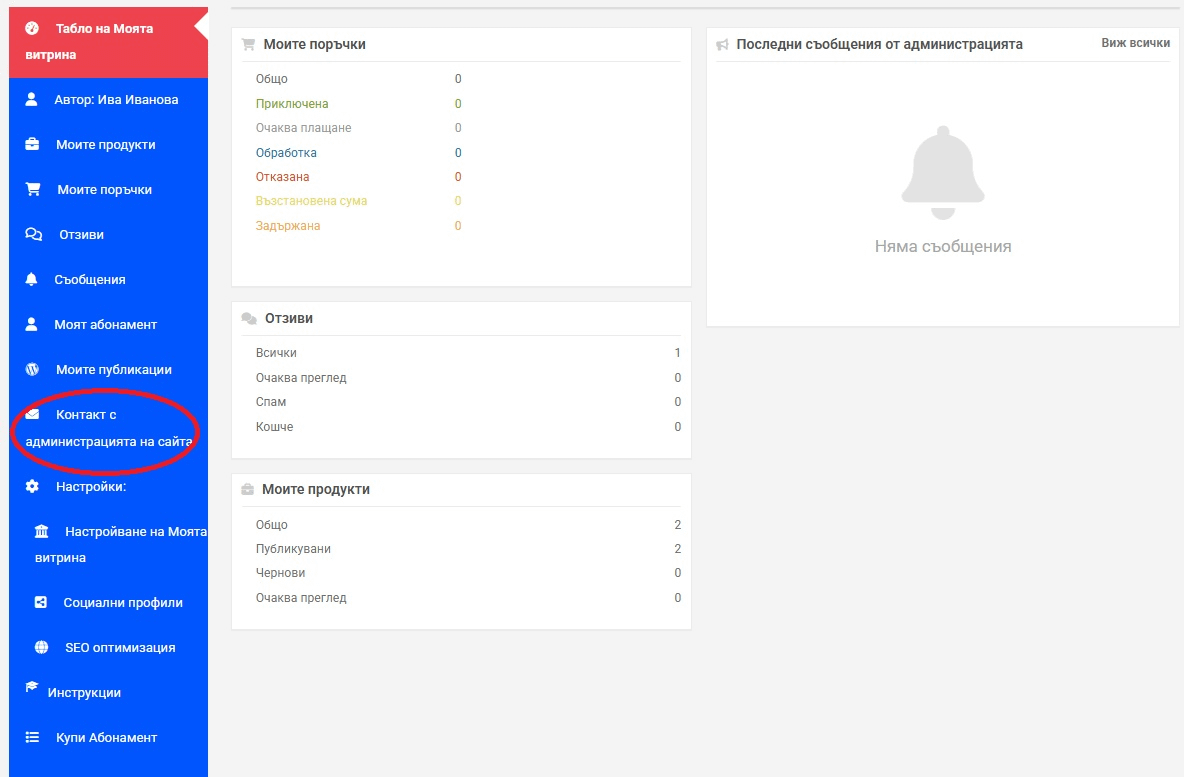Open the Моят абонамент menu item

tap(105, 324)
